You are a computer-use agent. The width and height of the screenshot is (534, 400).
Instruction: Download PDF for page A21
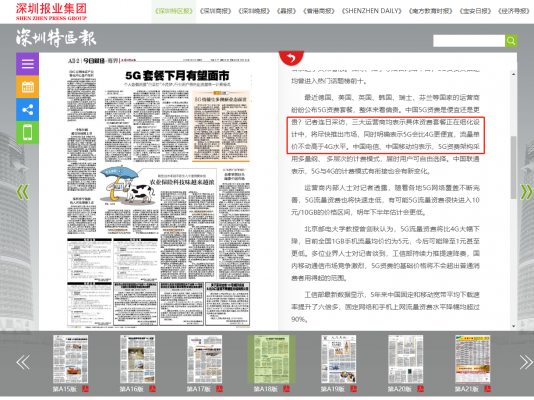488,389
